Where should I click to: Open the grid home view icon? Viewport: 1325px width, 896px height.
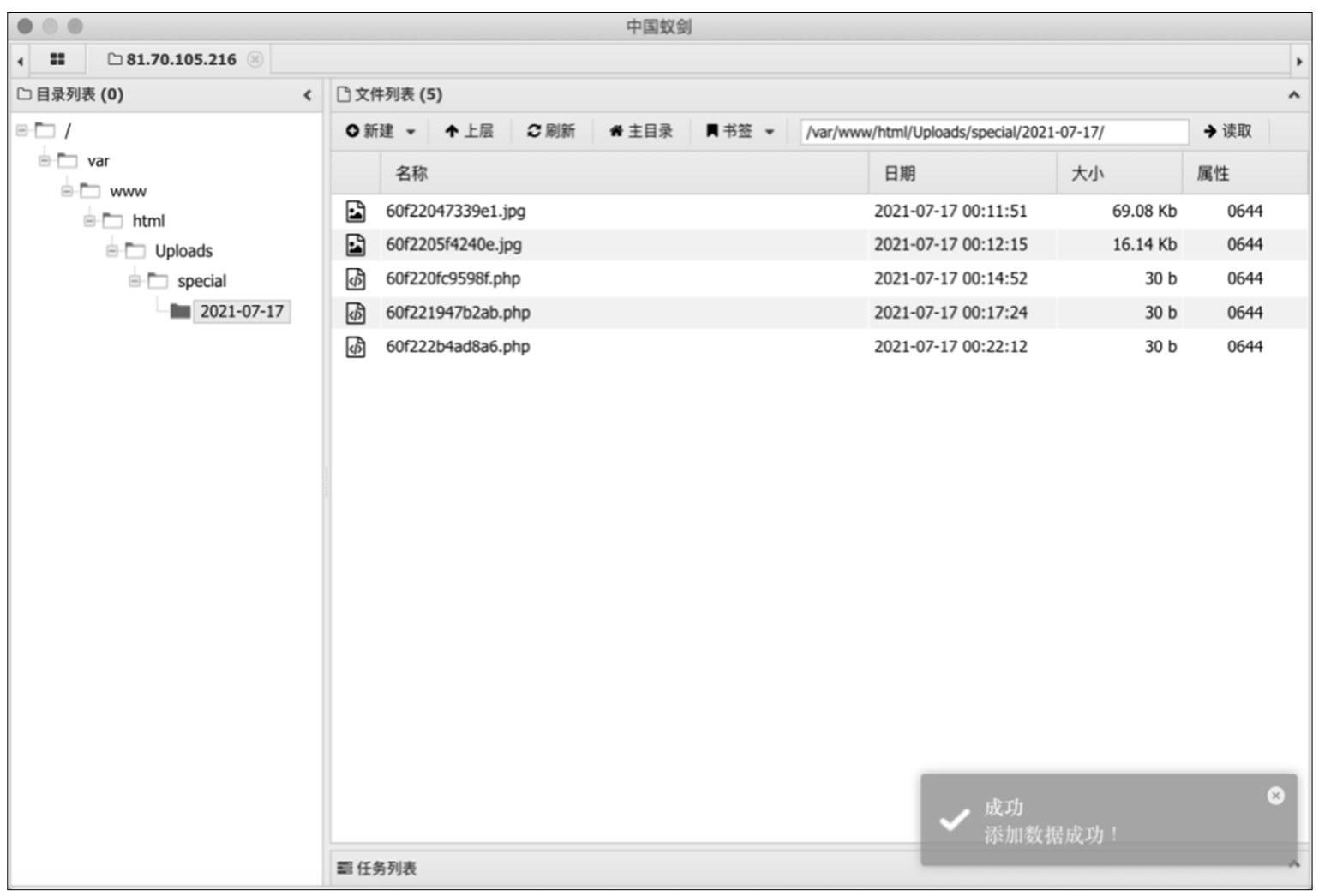57,59
